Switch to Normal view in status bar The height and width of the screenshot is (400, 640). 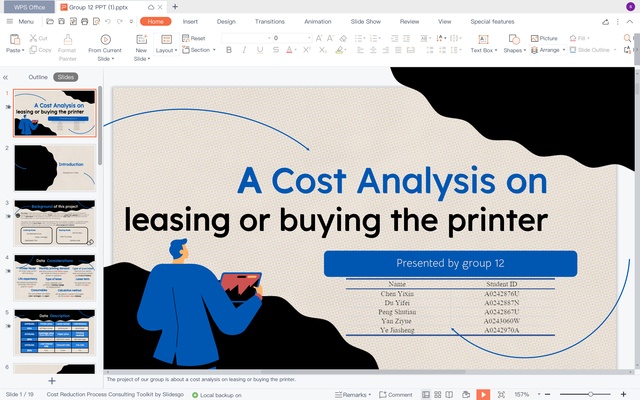click(x=426, y=394)
